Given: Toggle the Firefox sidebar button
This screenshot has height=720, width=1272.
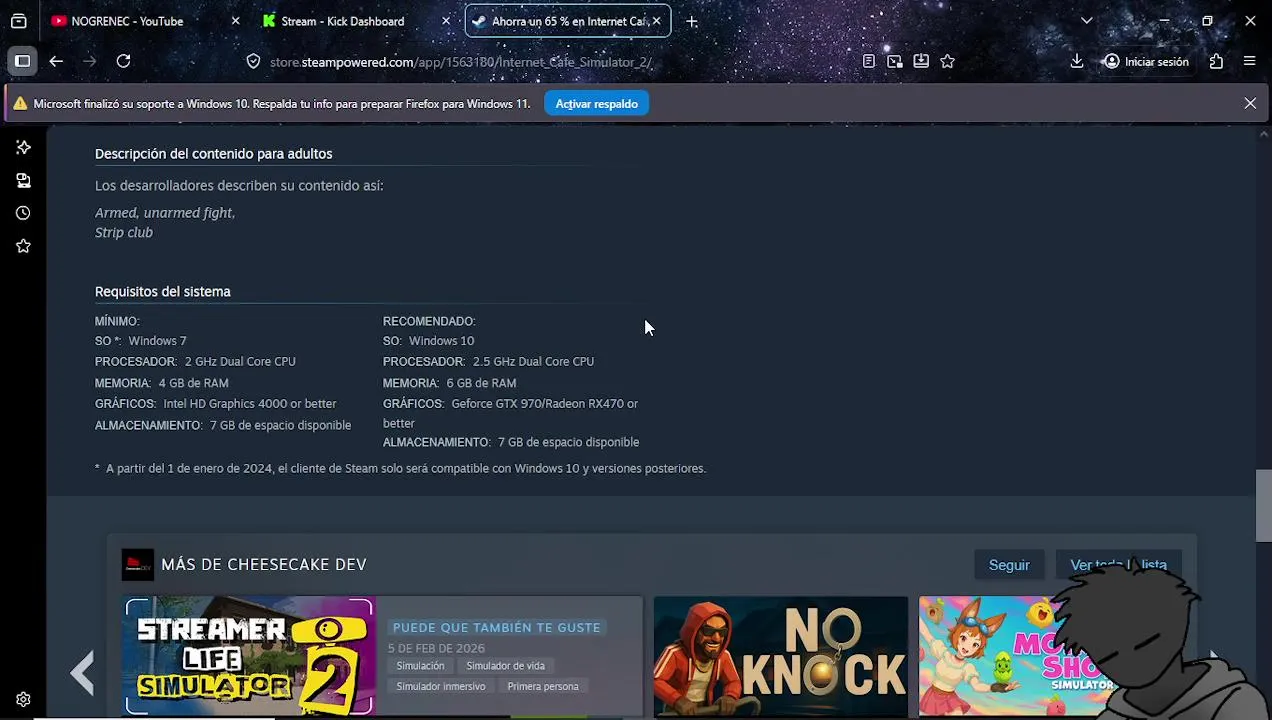Looking at the screenshot, I should [x=22, y=61].
